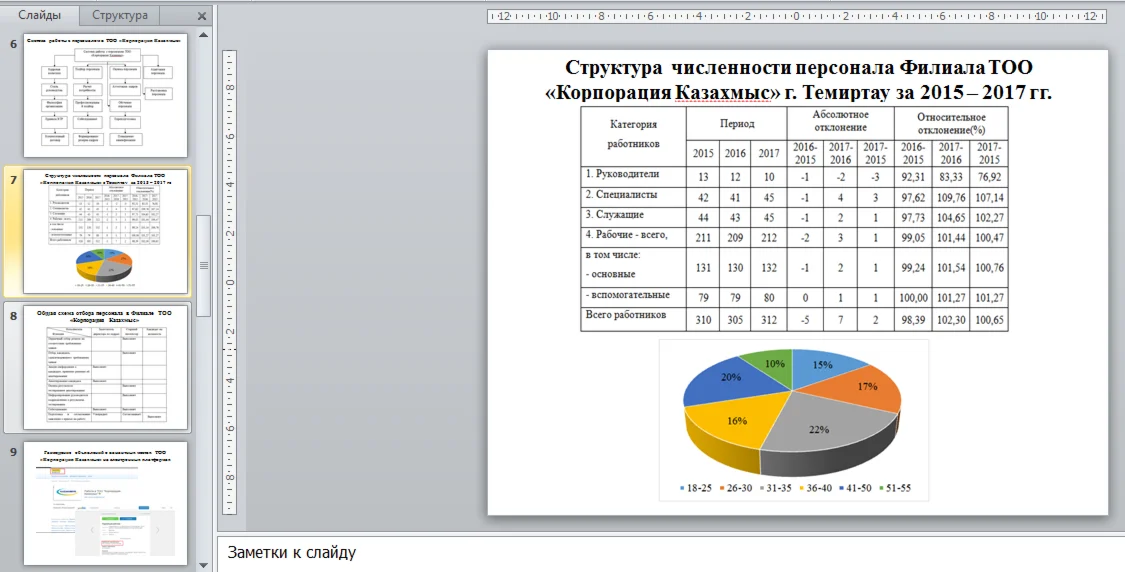Click the slide pane scroll up arrow
This screenshot has height=572, width=1125.
click(x=204, y=34)
